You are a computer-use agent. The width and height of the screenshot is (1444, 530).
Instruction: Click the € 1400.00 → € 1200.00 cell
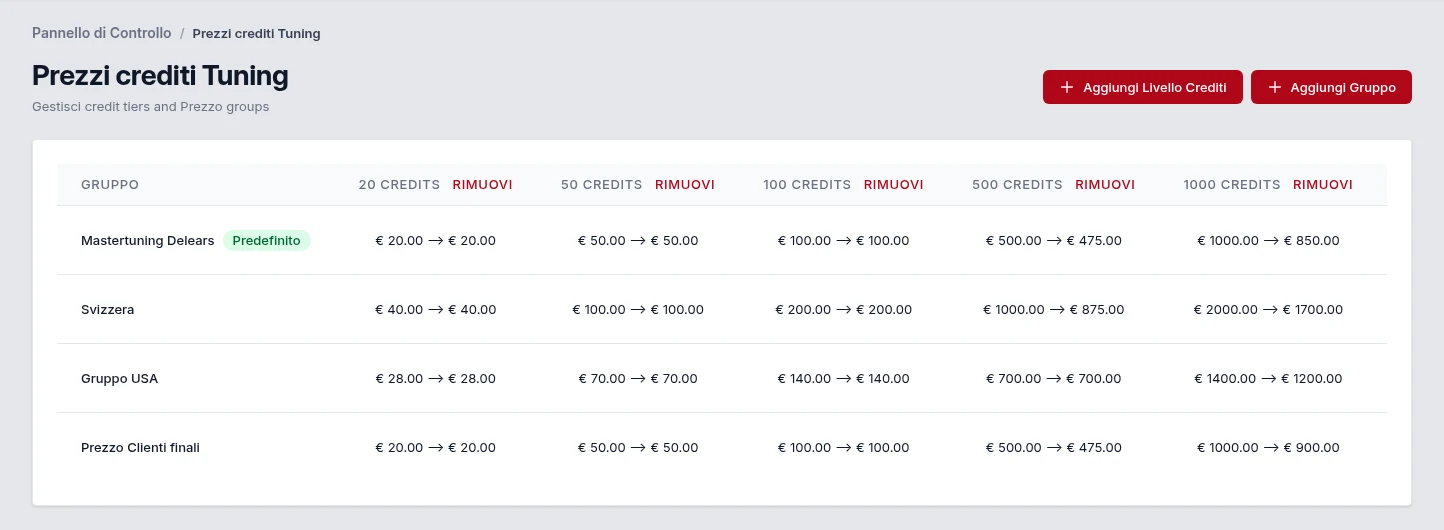pos(1268,379)
